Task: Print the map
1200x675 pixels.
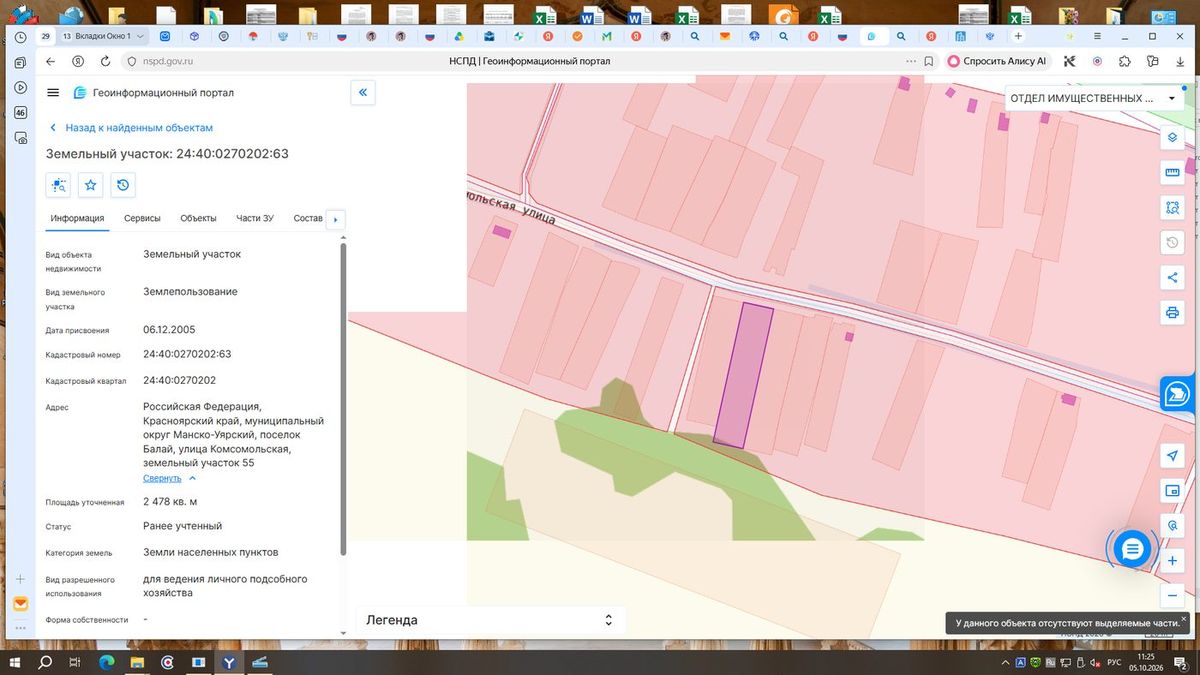Action: pyautogui.click(x=1173, y=313)
